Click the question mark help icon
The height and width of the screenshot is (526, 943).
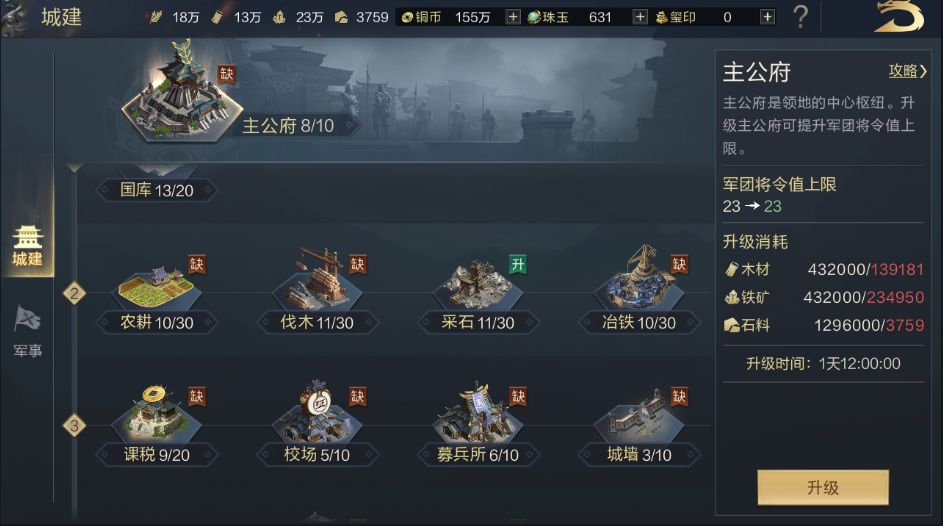point(800,17)
